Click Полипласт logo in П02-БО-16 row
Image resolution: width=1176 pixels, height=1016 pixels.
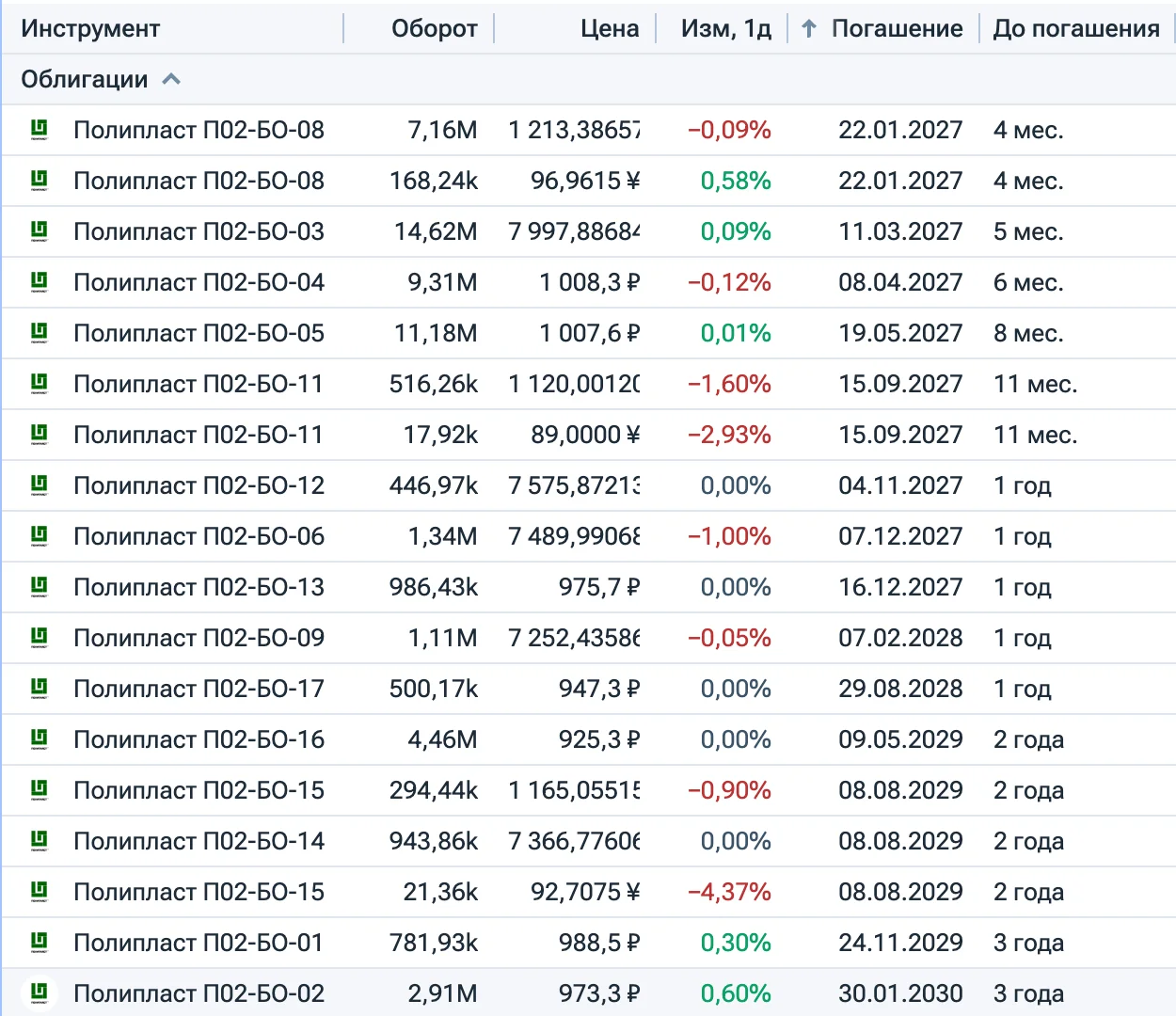40,739
